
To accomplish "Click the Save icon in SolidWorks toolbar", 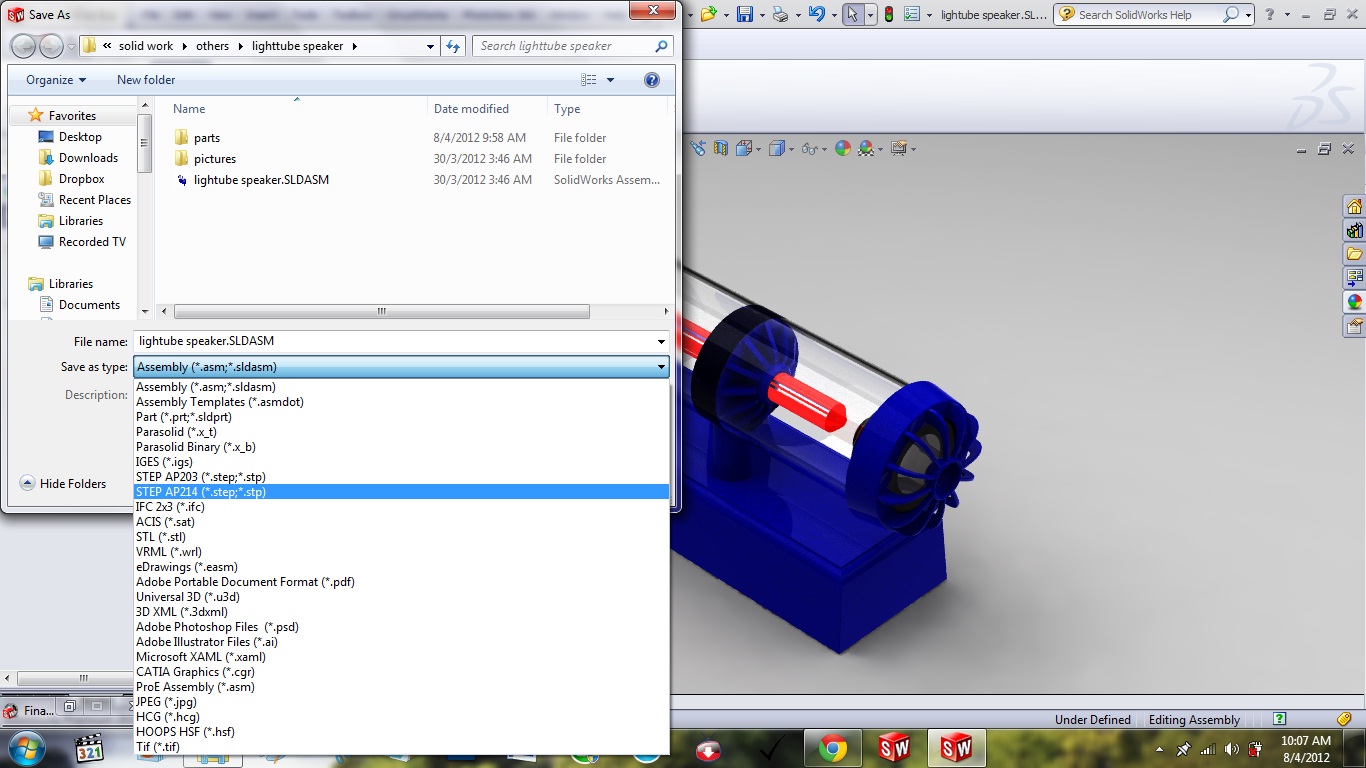I will [744, 14].
